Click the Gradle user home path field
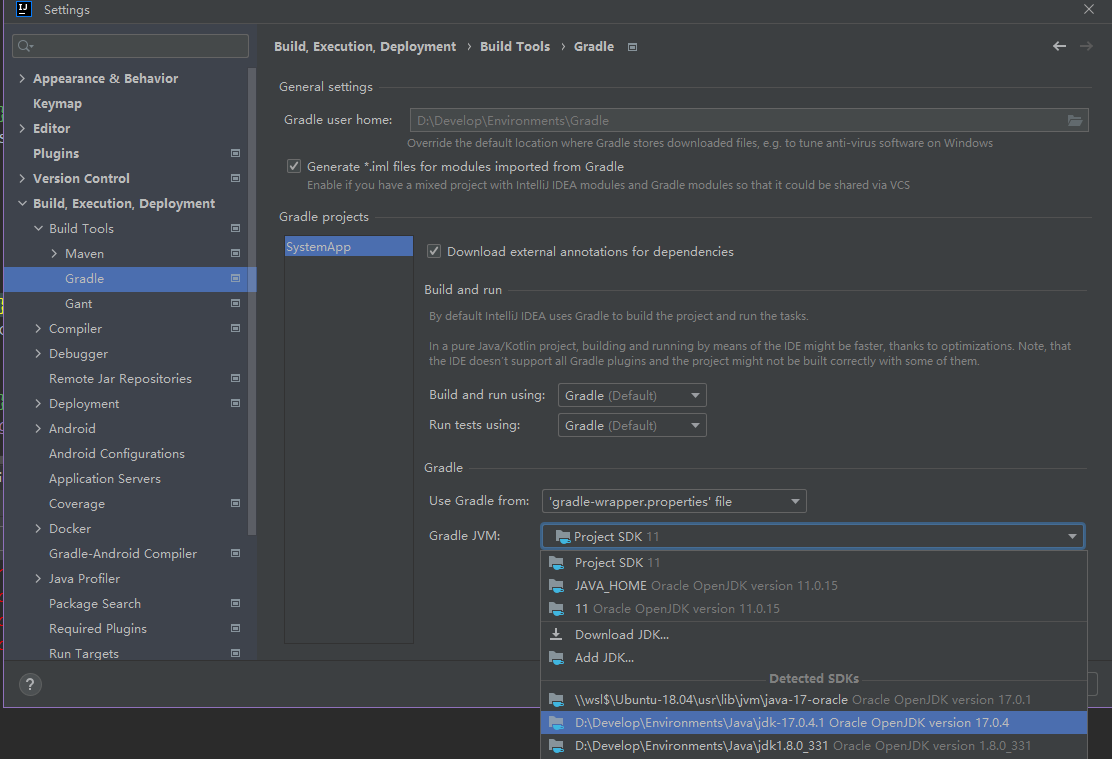This screenshot has height=759, width=1112. 735,121
